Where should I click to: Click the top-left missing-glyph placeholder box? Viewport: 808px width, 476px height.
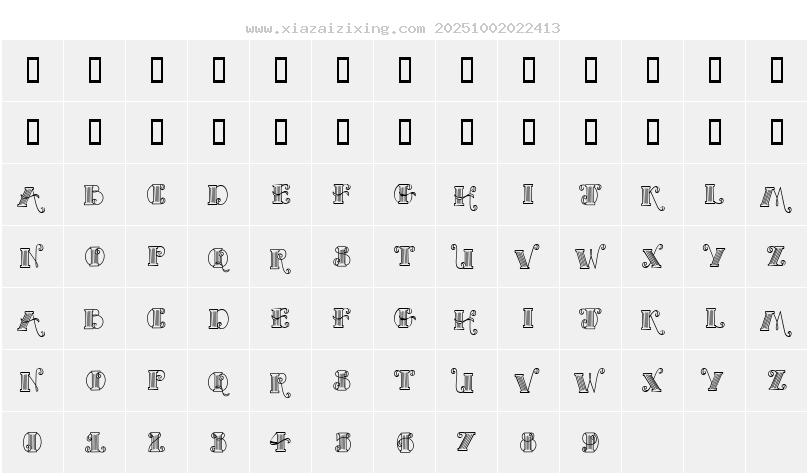[32, 70]
